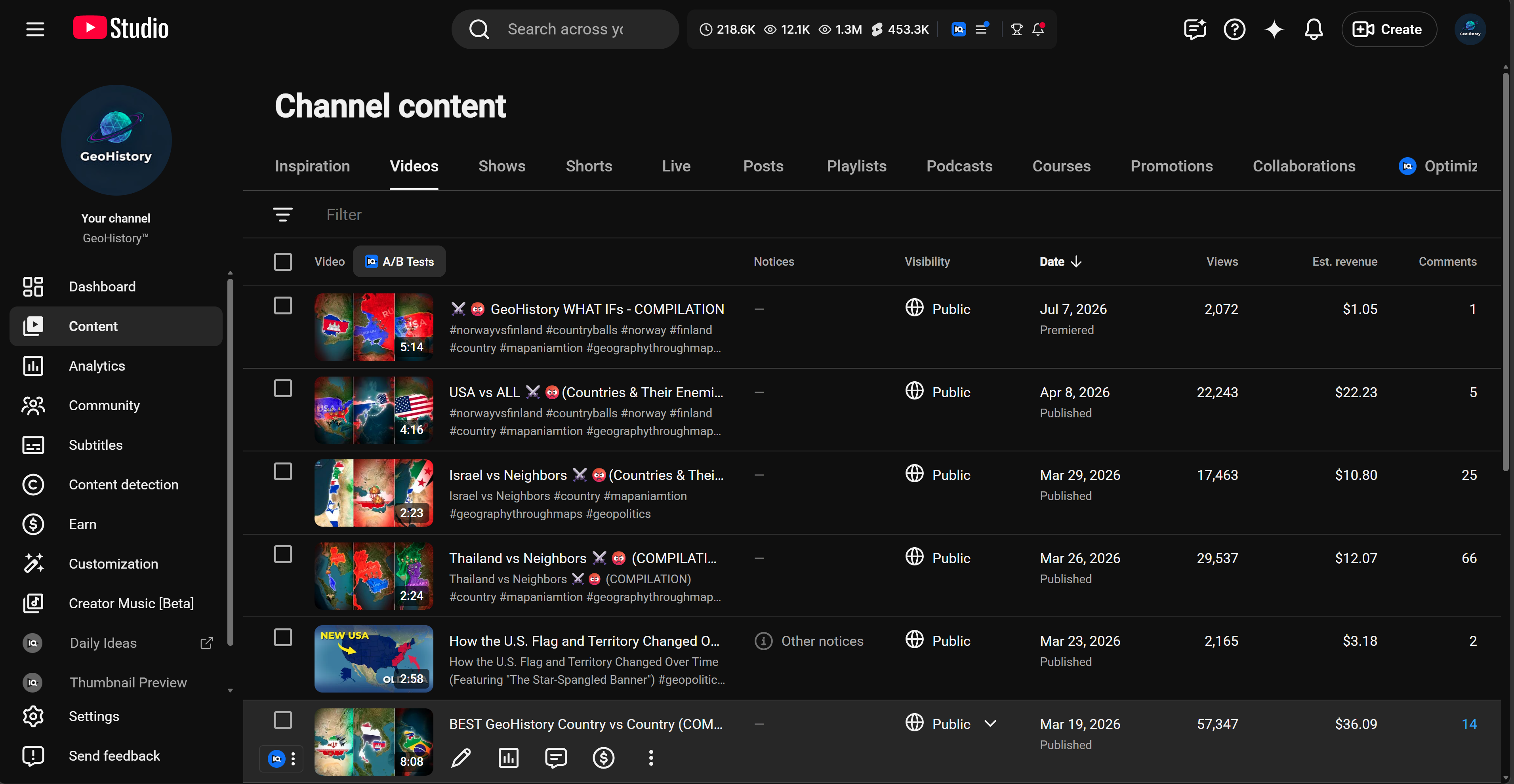Open the hamburger navigation menu
Screen dimensions: 1514x784
tap(35, 29)
